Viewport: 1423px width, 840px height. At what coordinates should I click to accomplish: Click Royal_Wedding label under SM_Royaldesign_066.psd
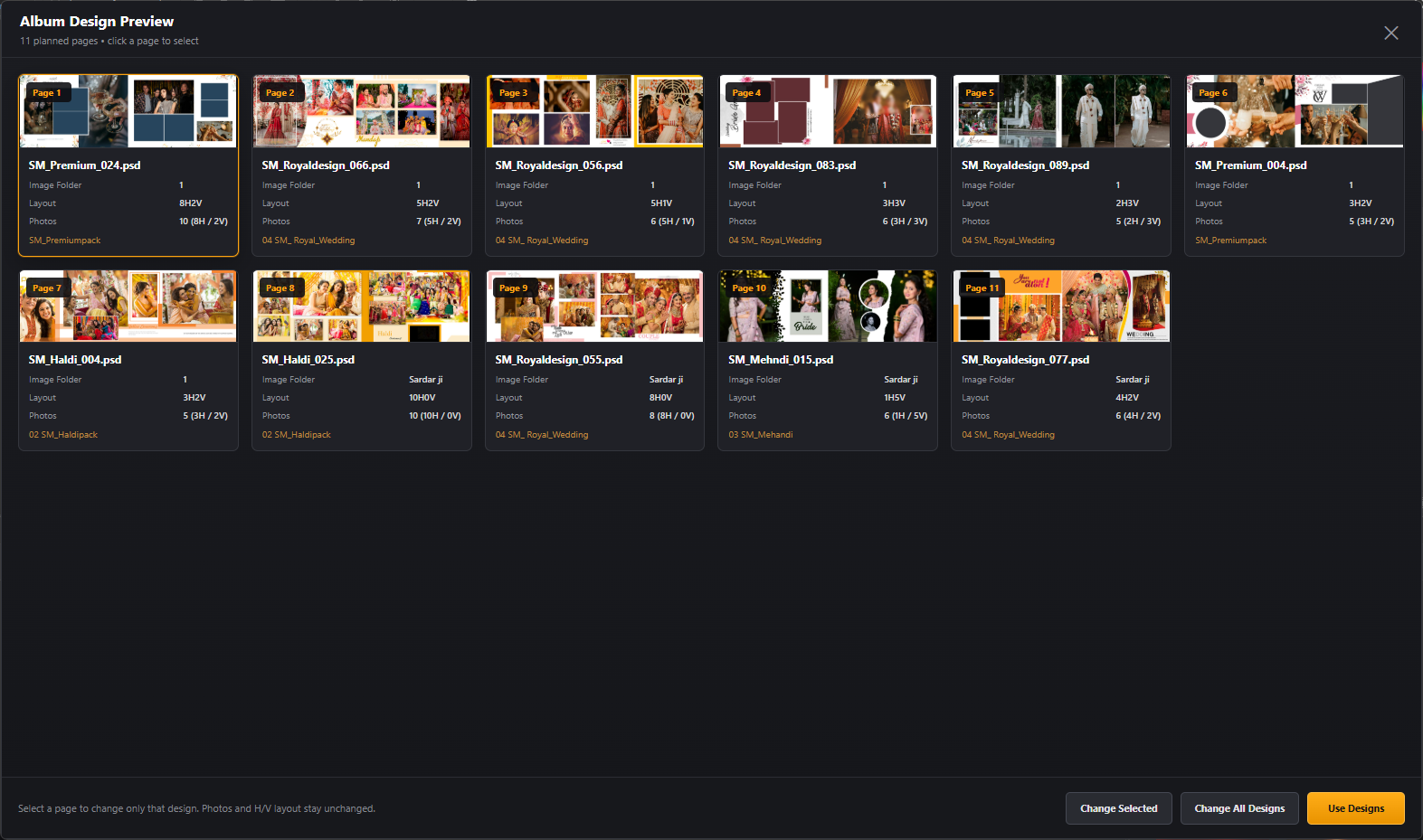(x=308, y=241)
